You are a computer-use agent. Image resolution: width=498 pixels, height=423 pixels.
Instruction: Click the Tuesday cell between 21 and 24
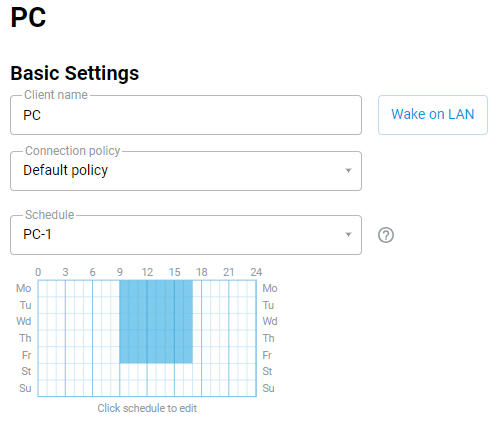tap(242, 305)
